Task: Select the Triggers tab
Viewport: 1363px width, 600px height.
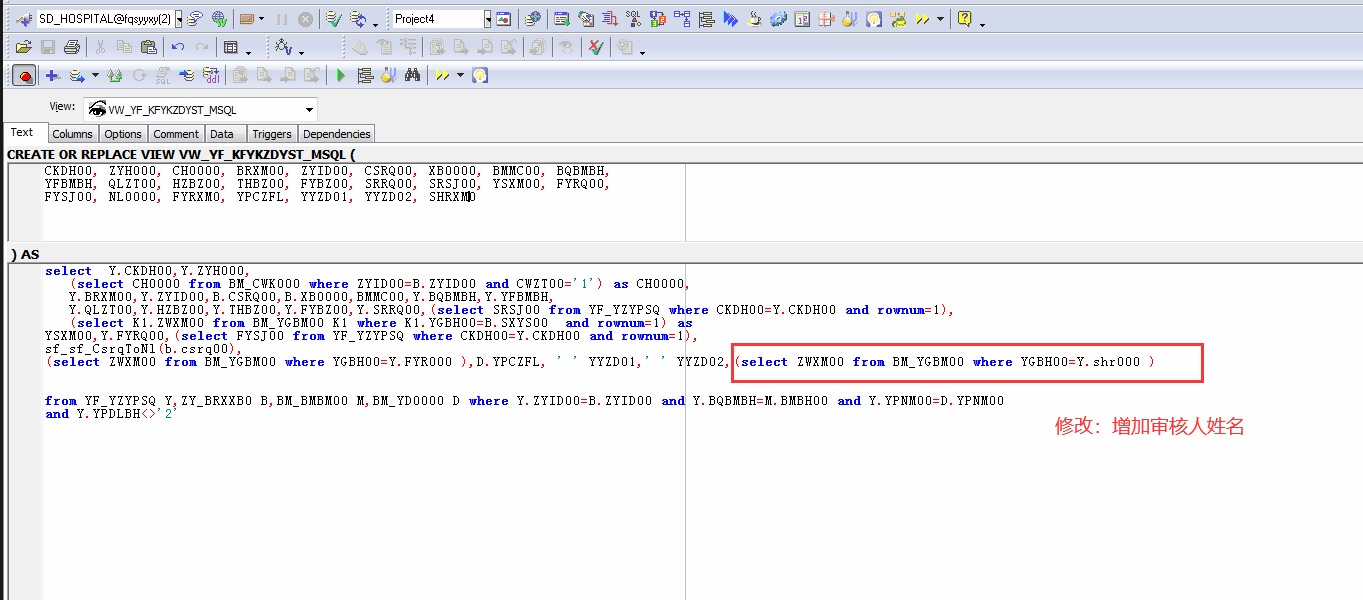Action: [271, 134]
